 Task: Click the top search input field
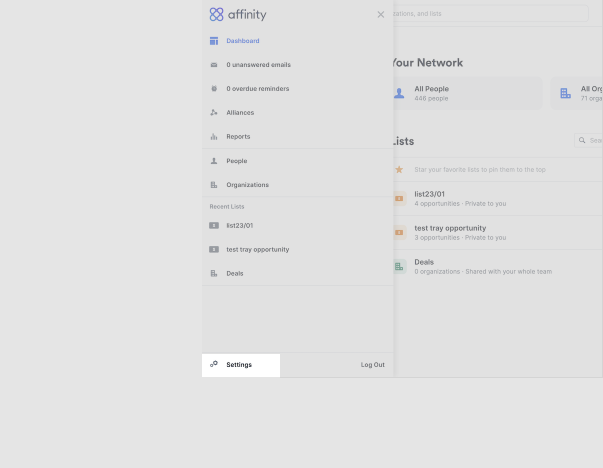pyautogui.click(x=490, y=14)
